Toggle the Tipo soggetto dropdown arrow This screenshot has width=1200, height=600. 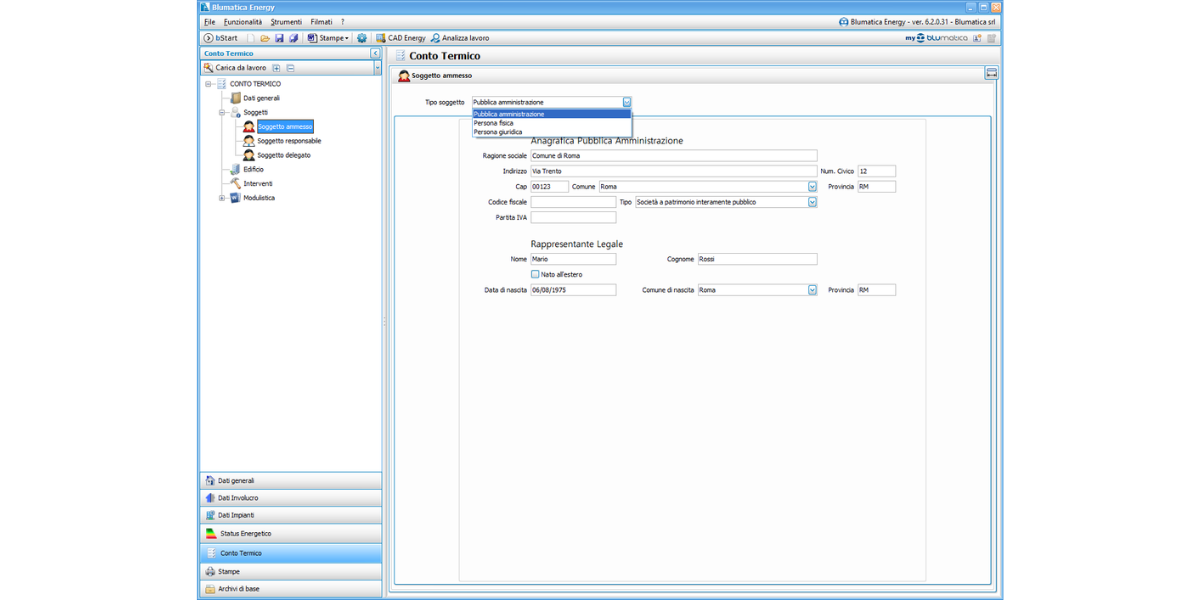tap(627, 102)
